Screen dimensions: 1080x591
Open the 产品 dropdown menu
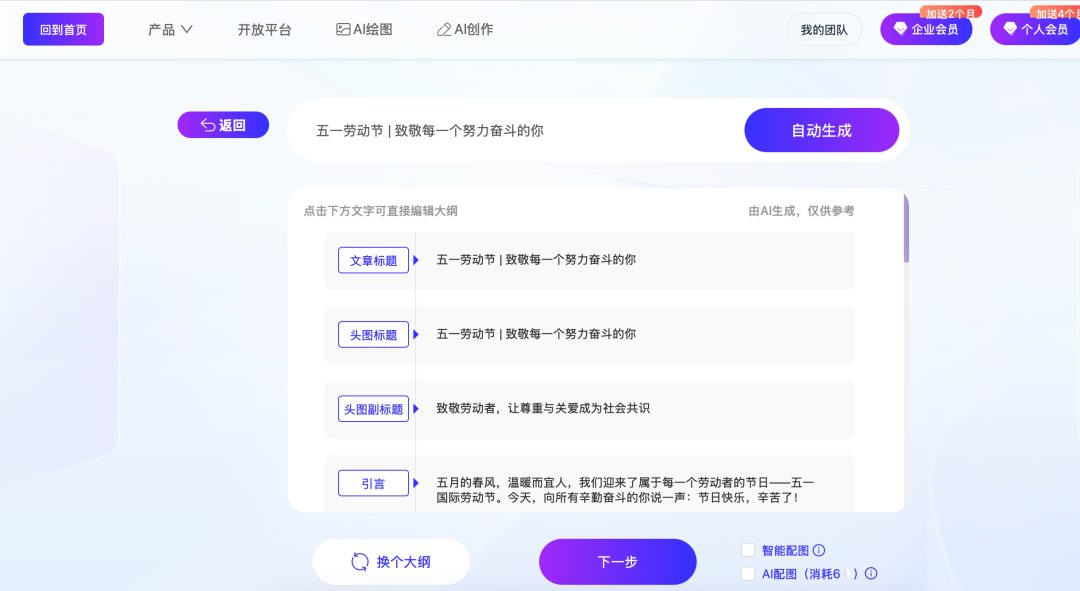click(x=170, y=30)
